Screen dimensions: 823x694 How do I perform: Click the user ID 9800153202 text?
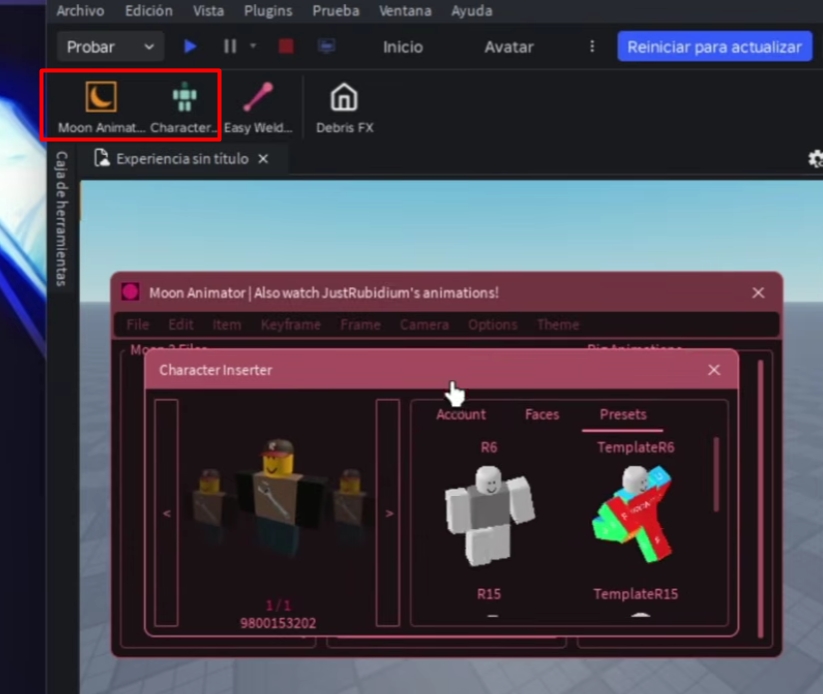click(x=278, y=623)
